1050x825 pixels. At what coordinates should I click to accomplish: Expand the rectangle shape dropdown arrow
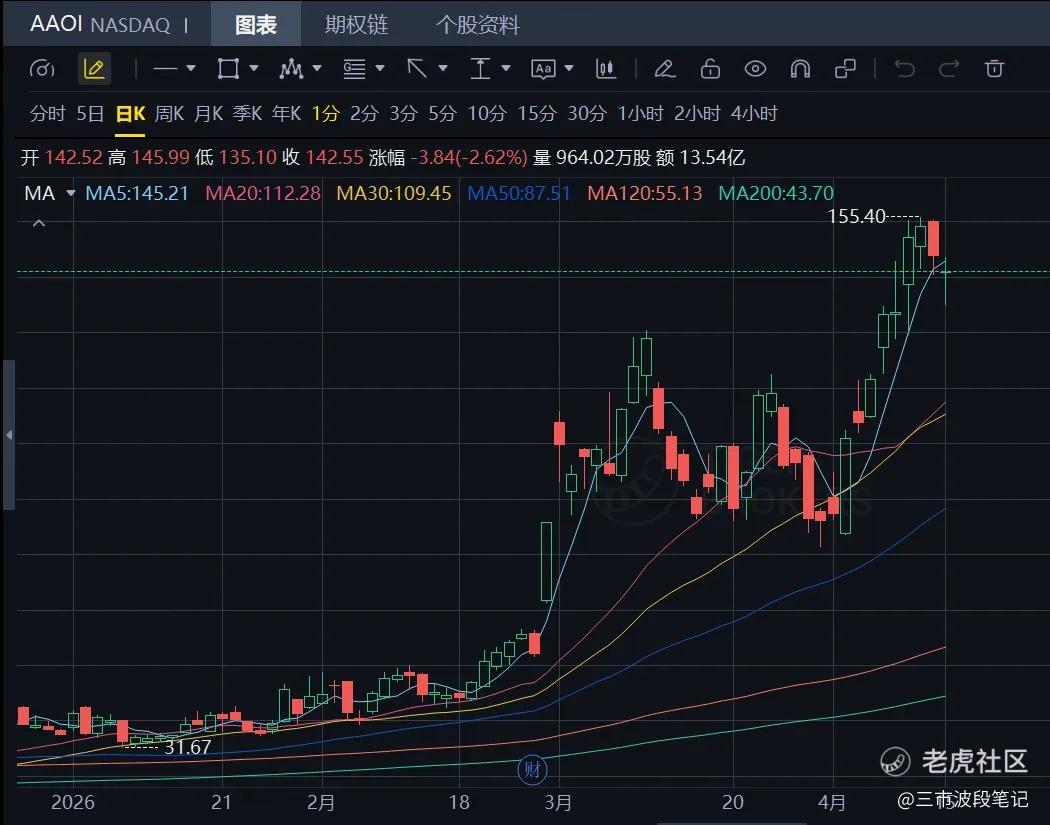(x=254, y=68)
